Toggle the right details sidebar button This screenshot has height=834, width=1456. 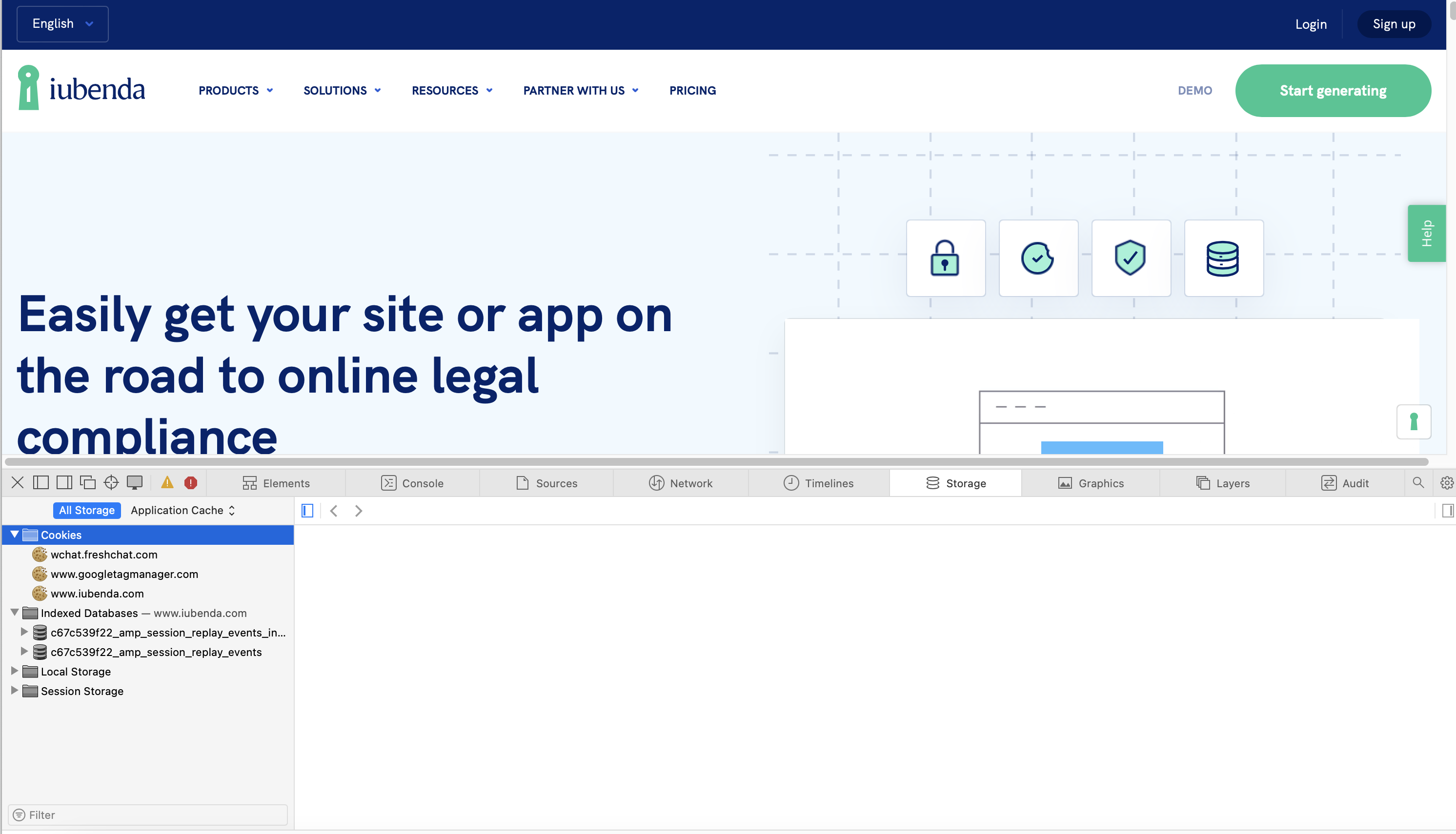pyautogui.click(x=1447, y=510)
